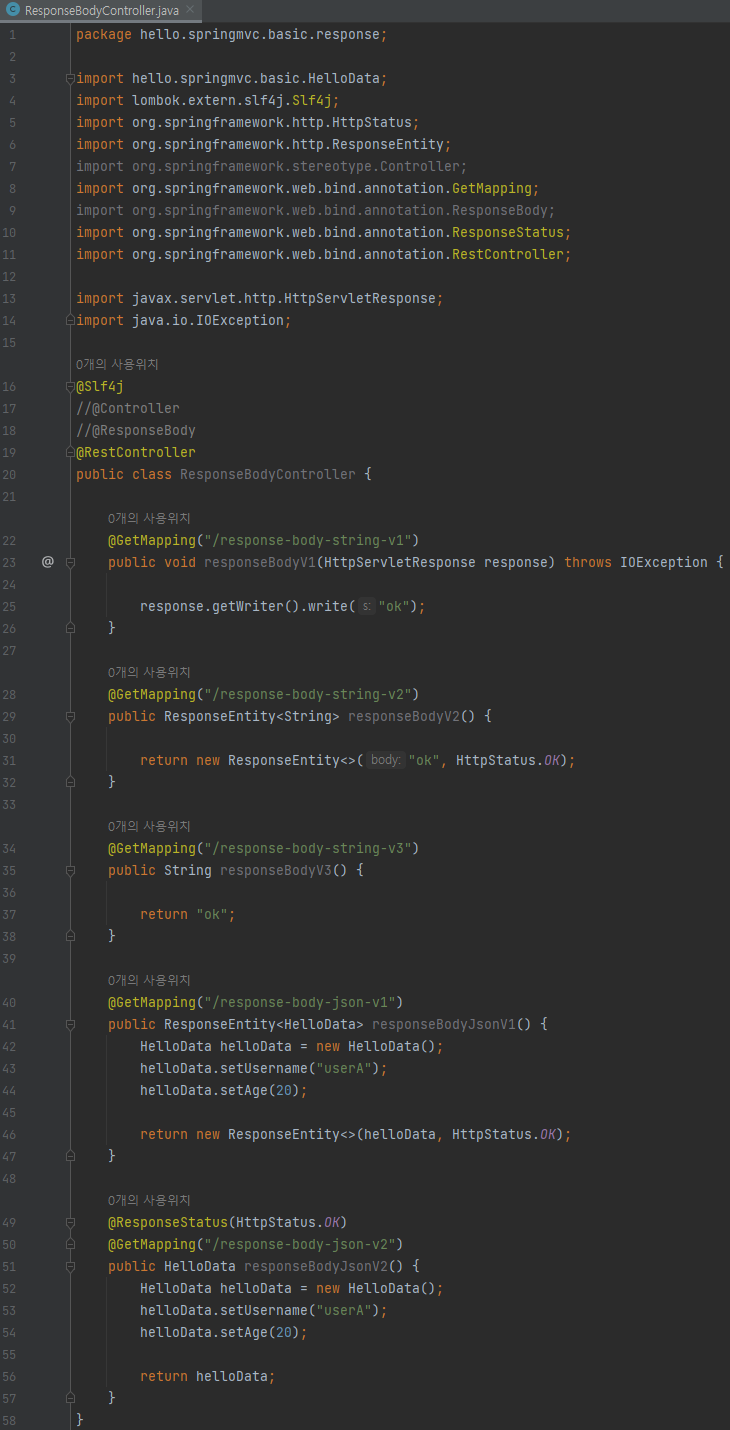Image resolution: width=730 pixels, height=1430 pixels.
Task: Open usages hint above @ResponseStatus annotation
Action: click(x=149, y=1200)
